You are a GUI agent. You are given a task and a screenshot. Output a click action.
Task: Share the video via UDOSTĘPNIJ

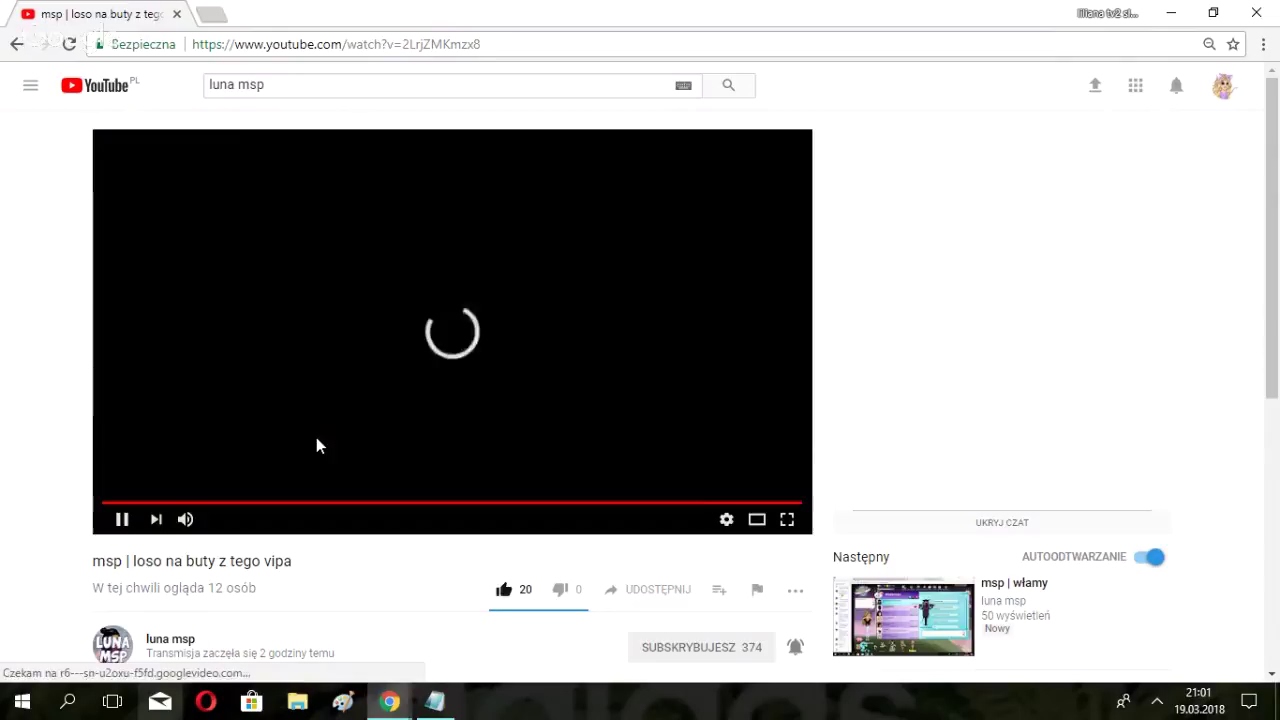click(x=647, y=589)
